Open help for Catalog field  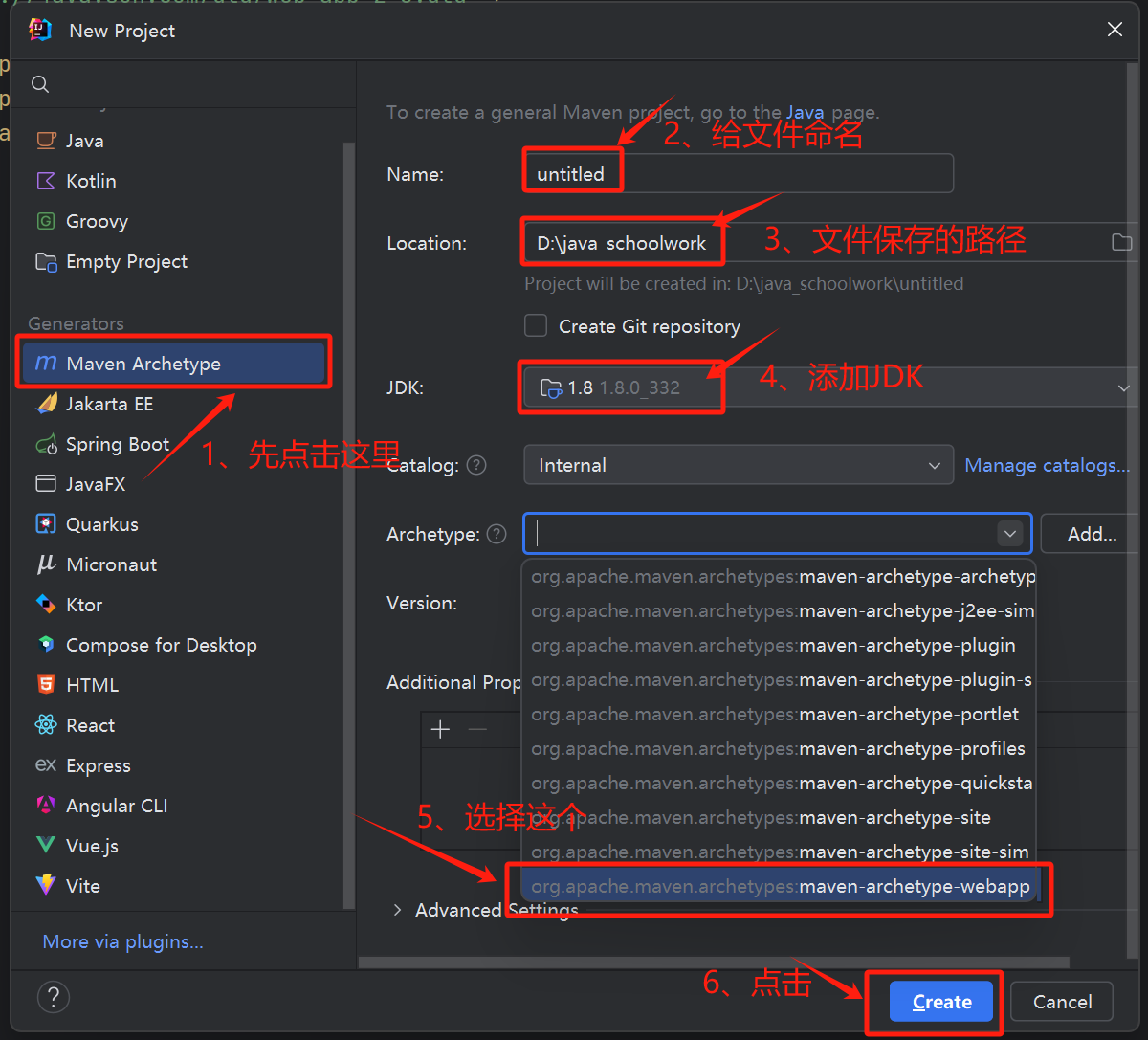tap(476, 465)
